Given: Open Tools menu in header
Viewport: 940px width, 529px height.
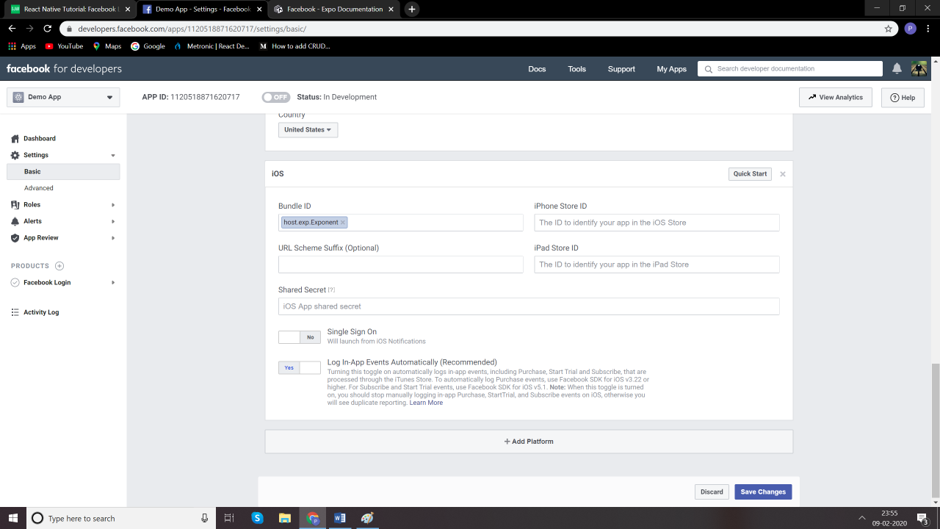Looking at the screenshot, I should pos(577,69).
